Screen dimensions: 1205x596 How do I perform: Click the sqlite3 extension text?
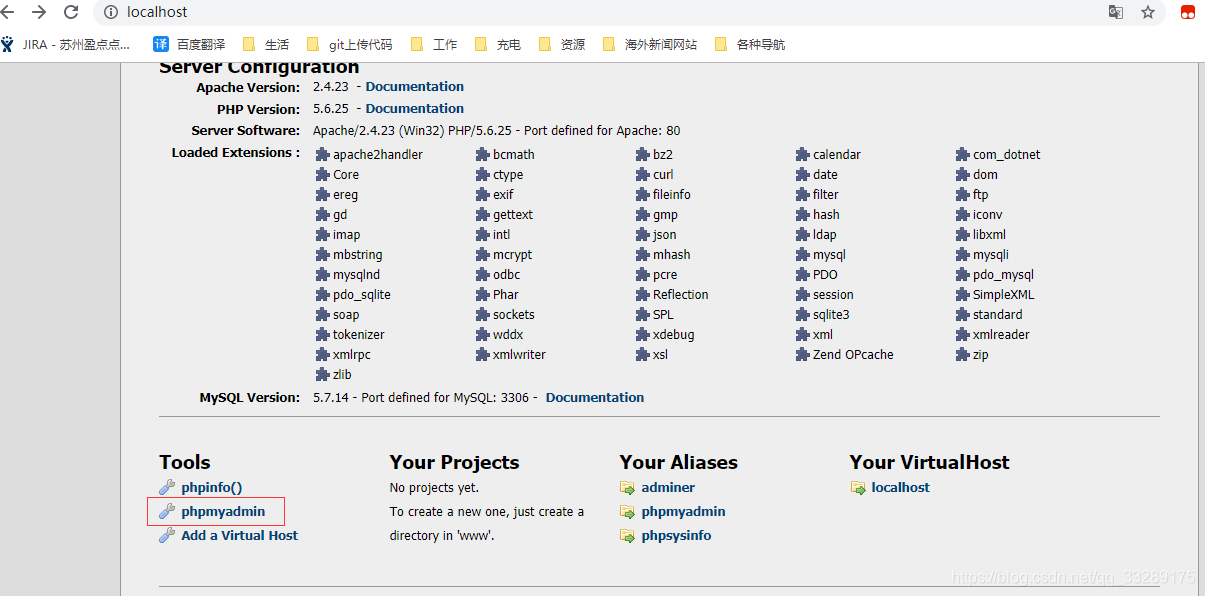[x=831, y=315]
